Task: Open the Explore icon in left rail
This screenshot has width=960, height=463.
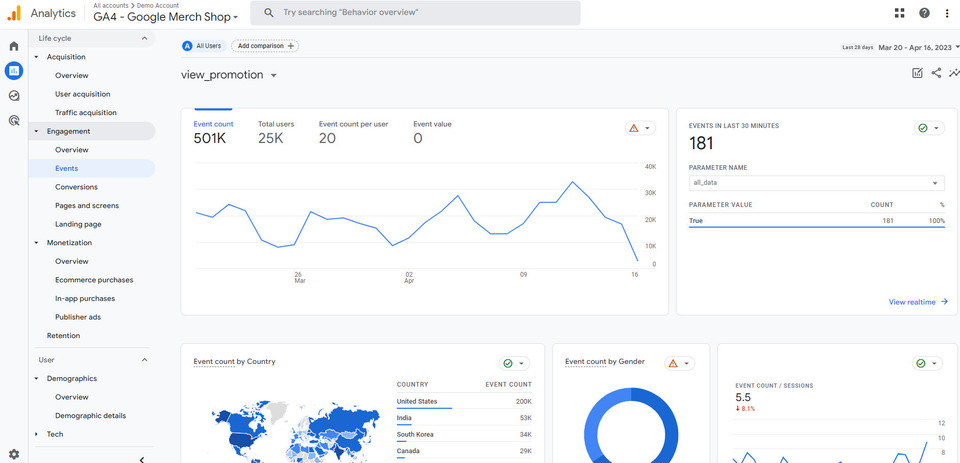Action: [x=14, y=96]
